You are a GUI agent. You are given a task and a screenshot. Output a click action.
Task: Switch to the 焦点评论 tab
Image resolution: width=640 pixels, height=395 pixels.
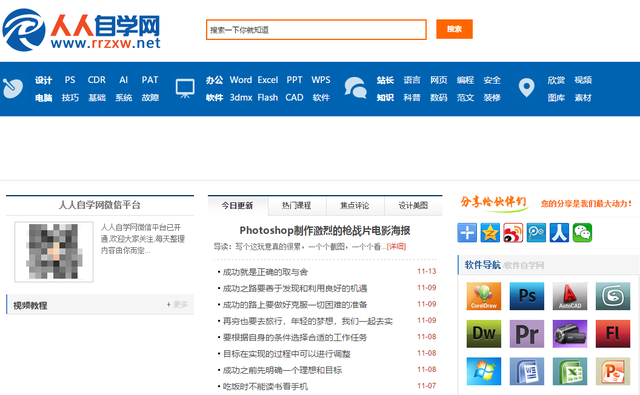click(355, 206)
